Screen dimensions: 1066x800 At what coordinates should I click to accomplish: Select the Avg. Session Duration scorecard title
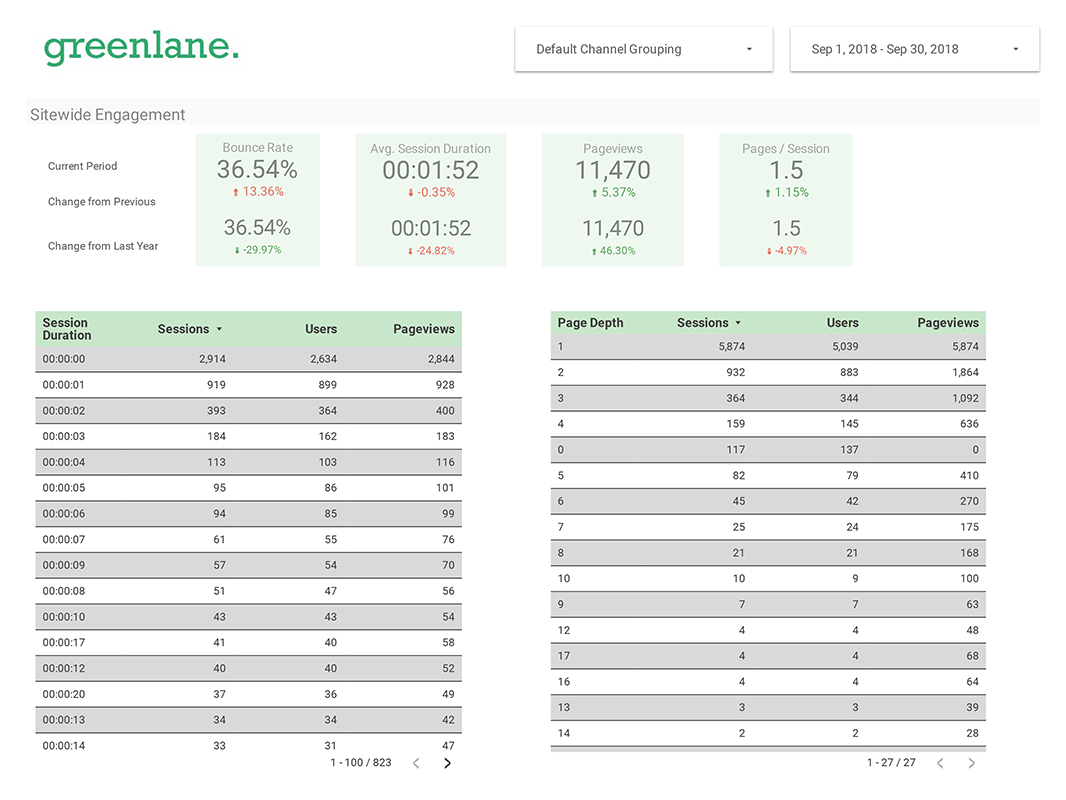[430, 148]
